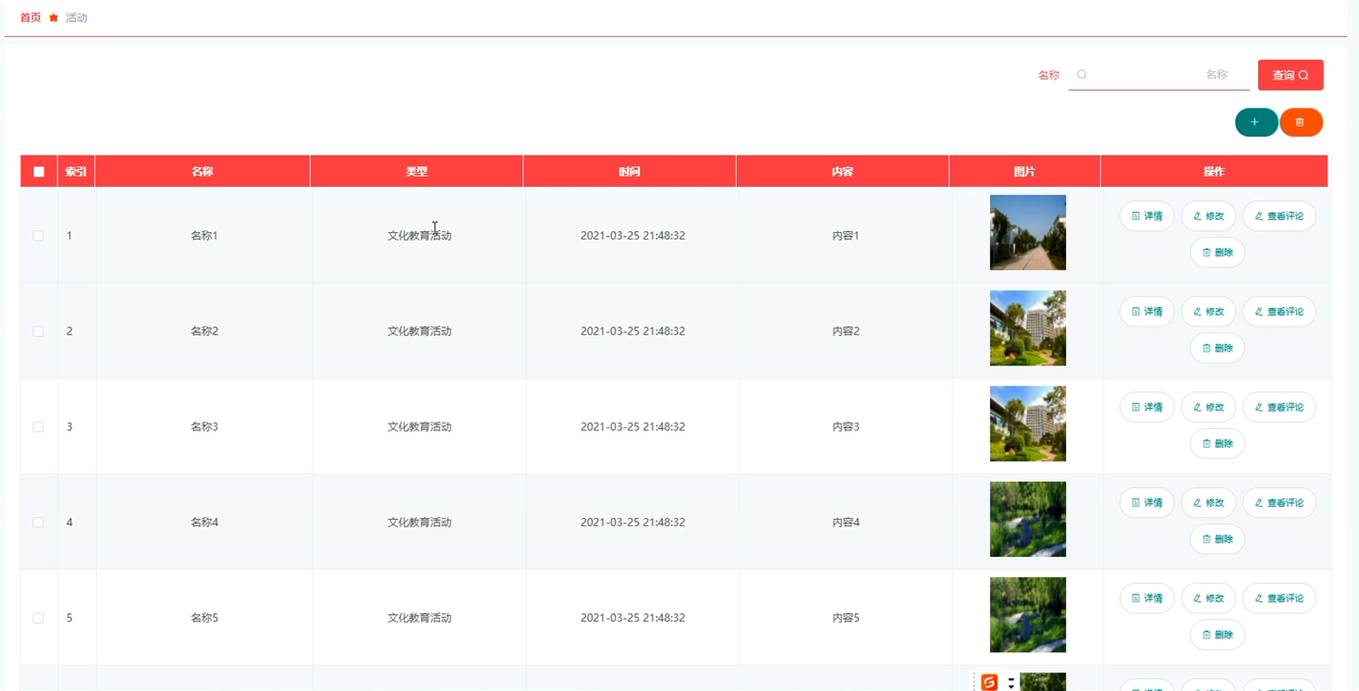
Task: Click the thumbnail image in row 名称2
Action: pyautogui.click(x=1028, y=328)
